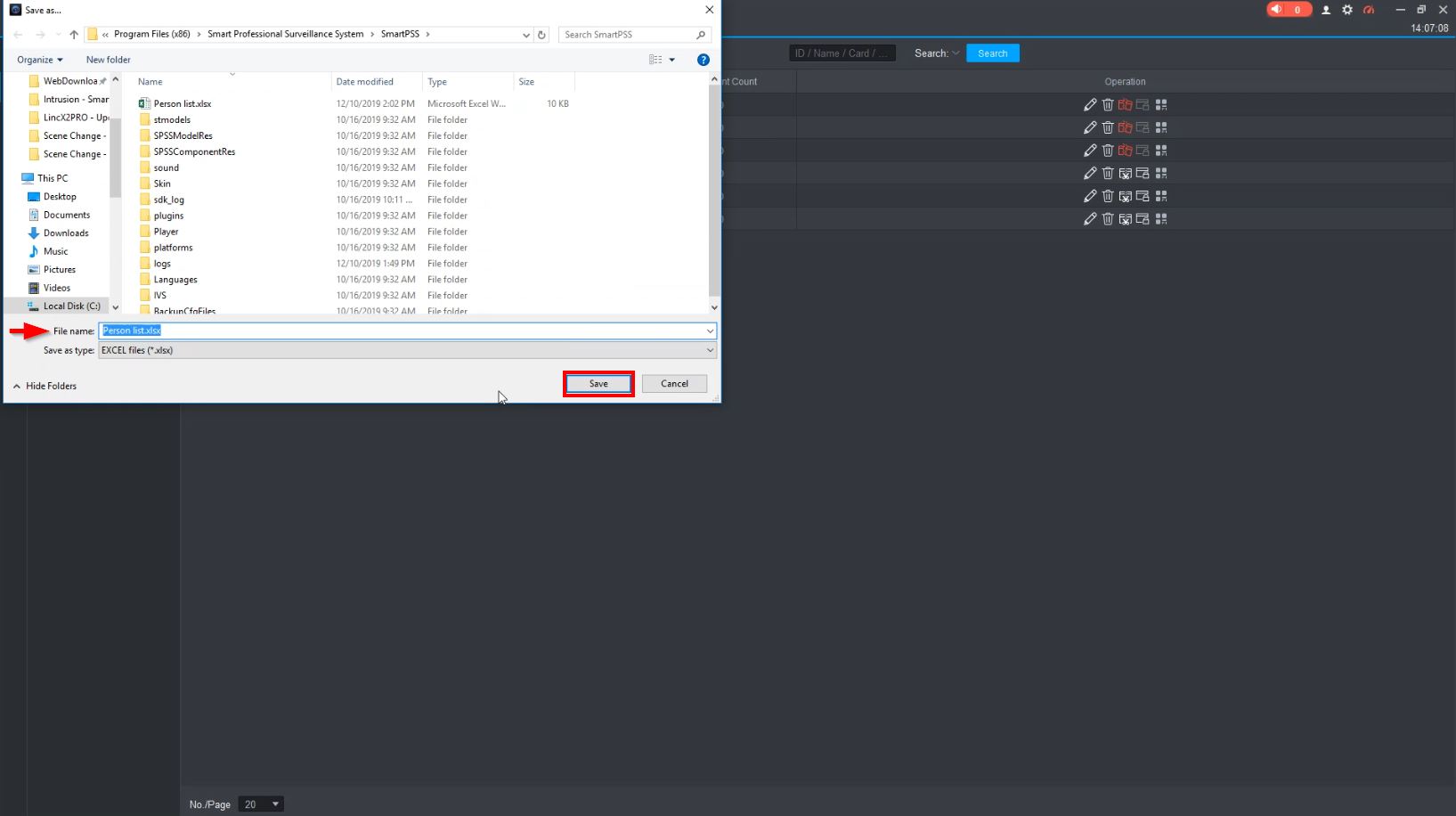Screen dimensions: 1456x816
Task: Click the red card icon in the third Operation row
Action: [x=1126, y=151]
